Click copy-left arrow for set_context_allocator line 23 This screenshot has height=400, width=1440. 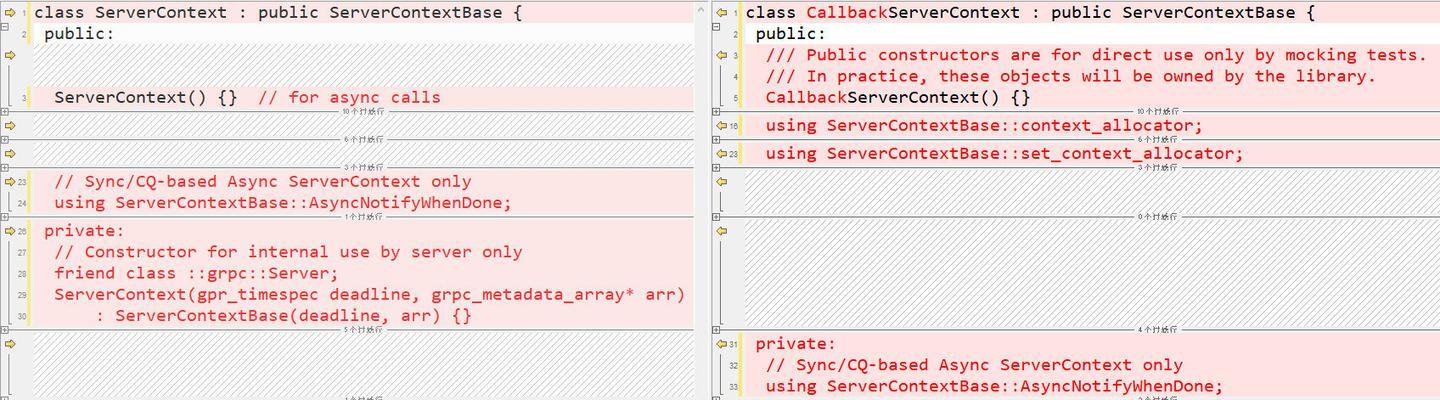click(722, 154)
